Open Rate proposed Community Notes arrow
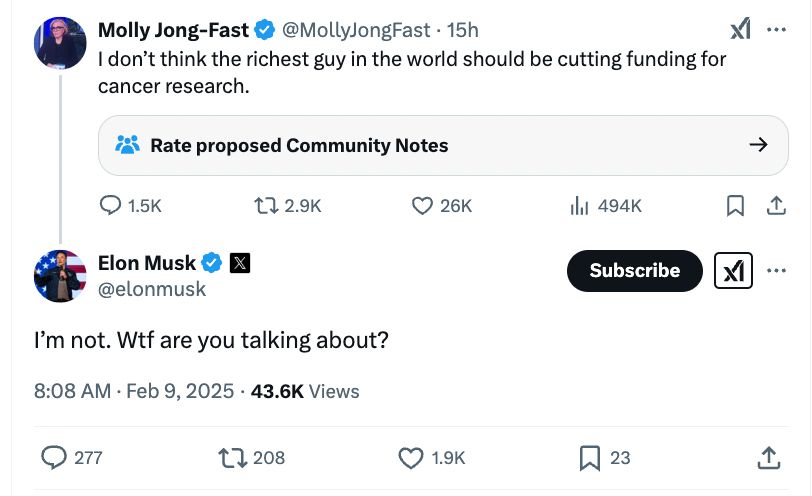This screenshot has width=812, height=496. (758, 144)
